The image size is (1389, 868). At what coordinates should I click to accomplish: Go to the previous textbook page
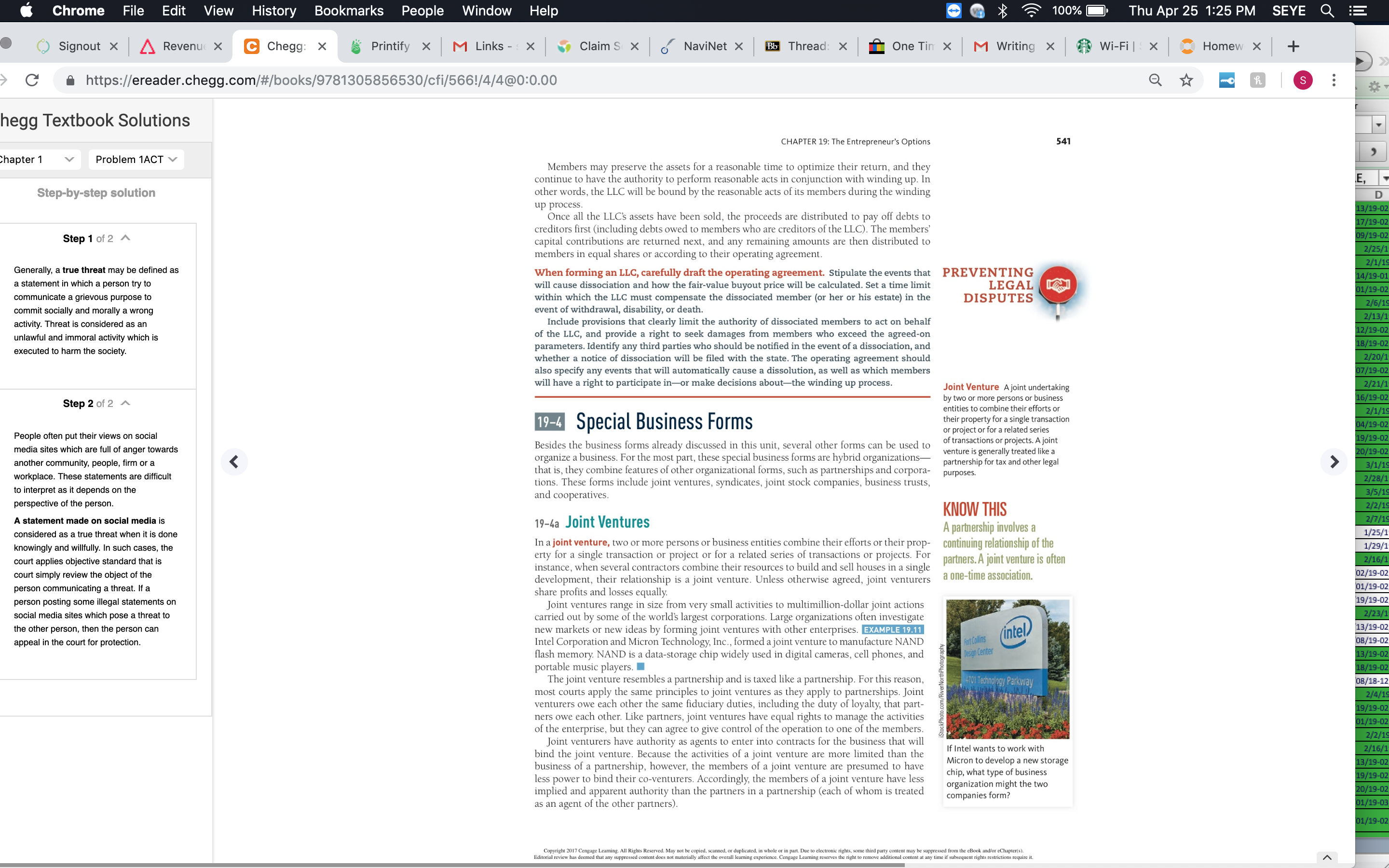pyautogui.click(x=234, y=461)
